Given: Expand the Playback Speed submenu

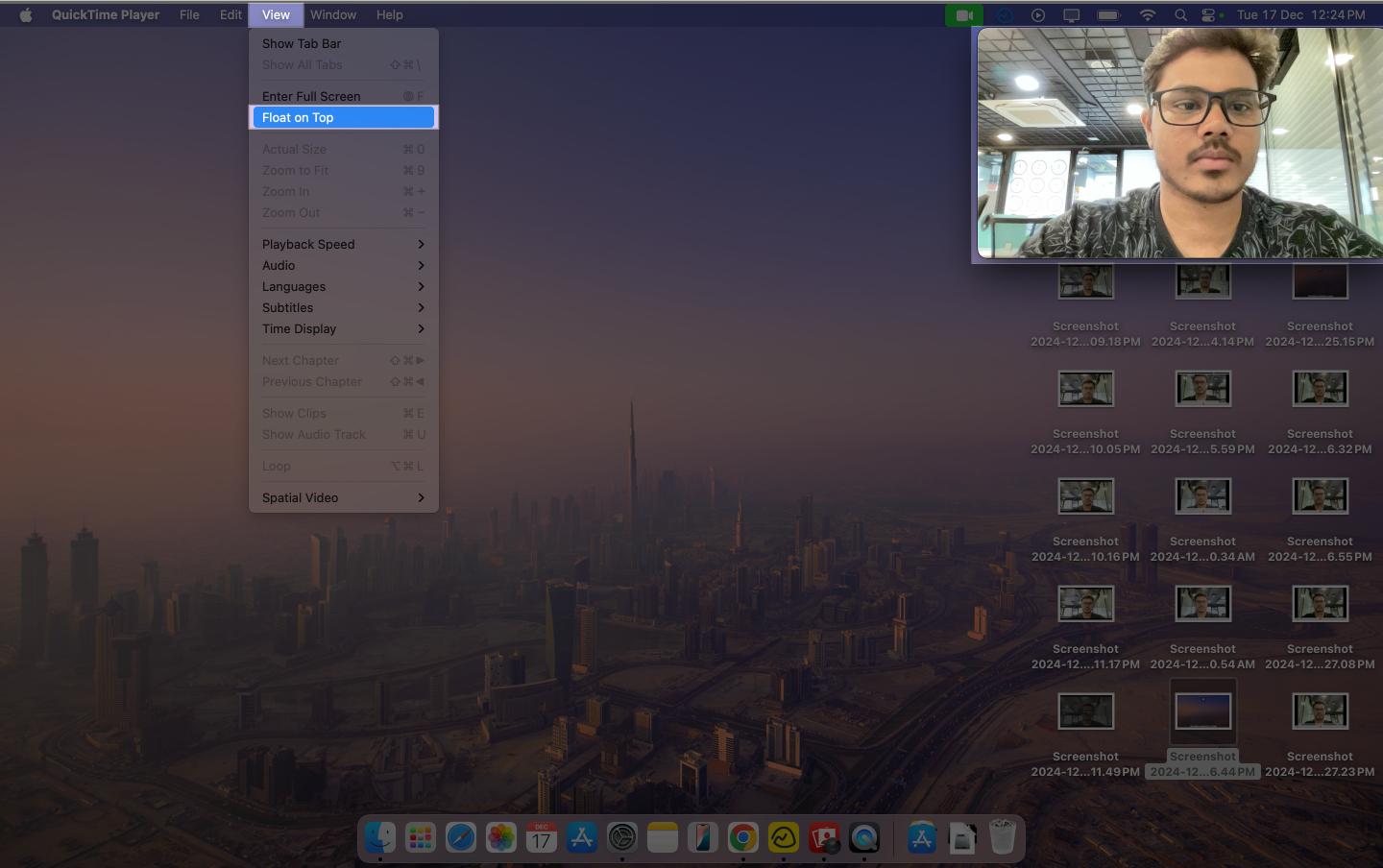Looking at the screenshot, I should (344, 245).
